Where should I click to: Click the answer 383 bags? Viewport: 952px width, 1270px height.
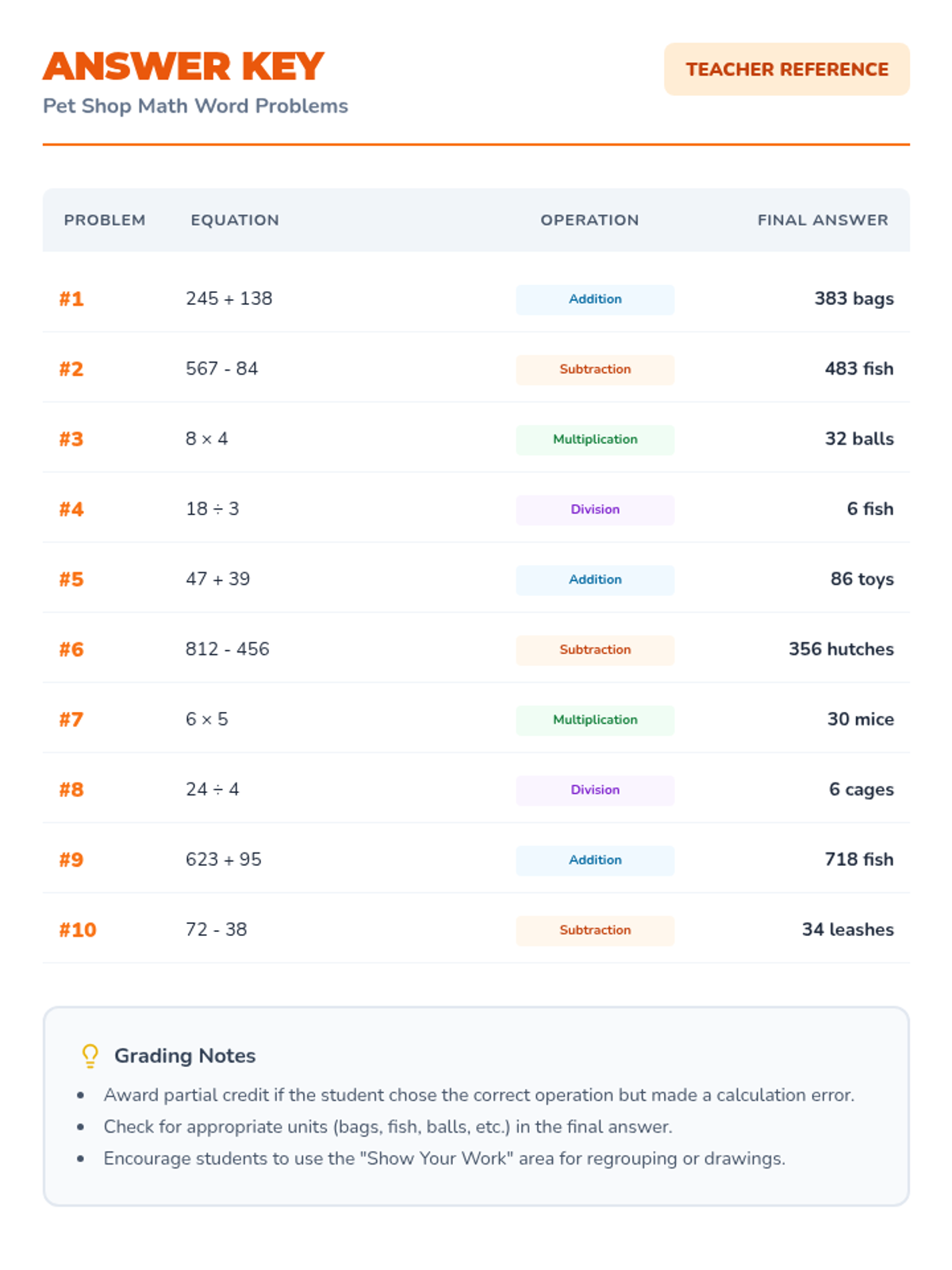click(854, 299)
